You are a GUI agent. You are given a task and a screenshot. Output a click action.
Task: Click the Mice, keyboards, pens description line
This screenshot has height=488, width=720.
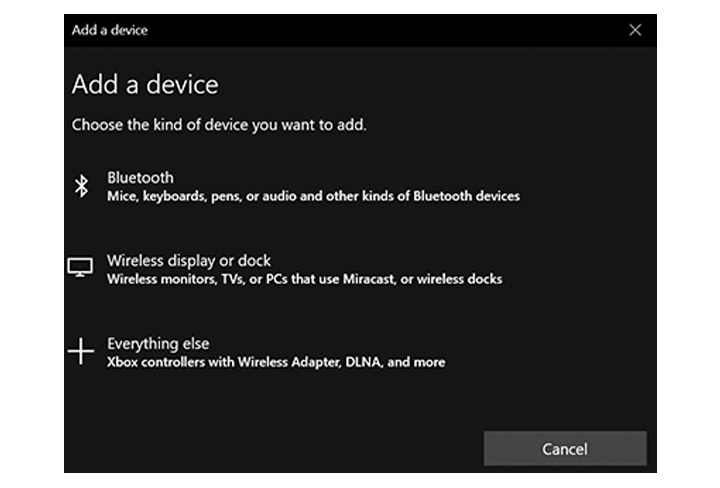coord(314,196)
